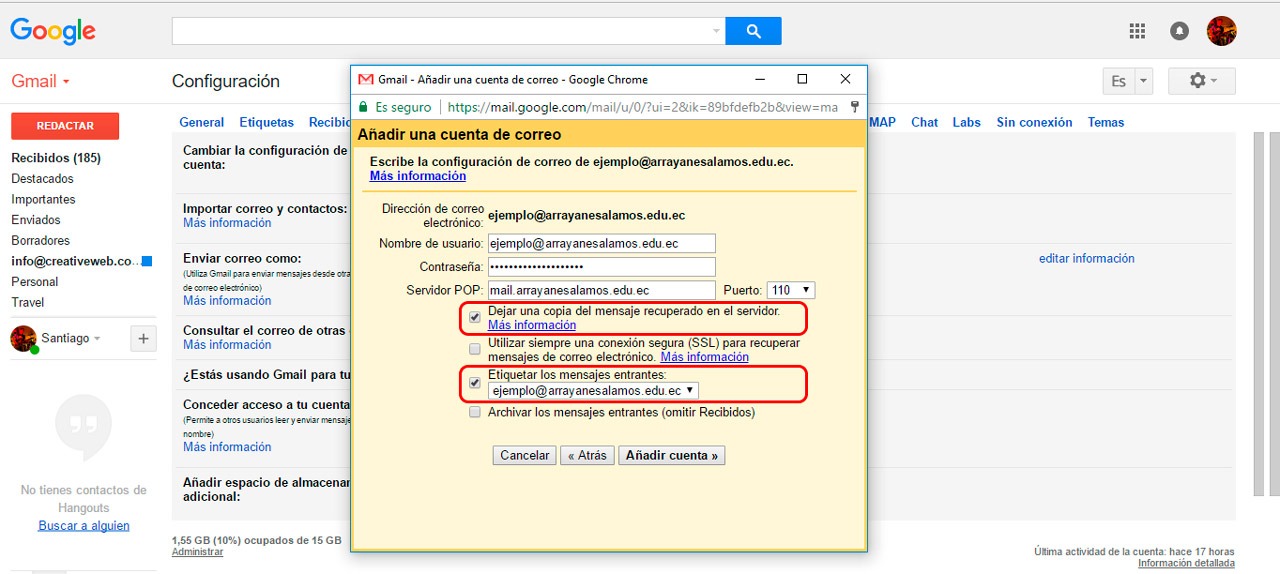Open Recibidos (185) inbox folder

(x=56, y=158)
